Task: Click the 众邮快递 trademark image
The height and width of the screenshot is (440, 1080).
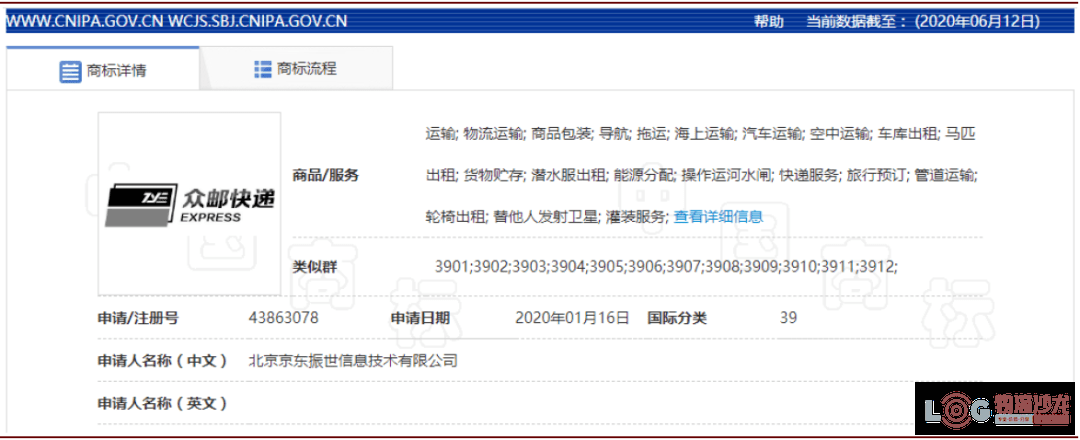Action: coord(189,203)
